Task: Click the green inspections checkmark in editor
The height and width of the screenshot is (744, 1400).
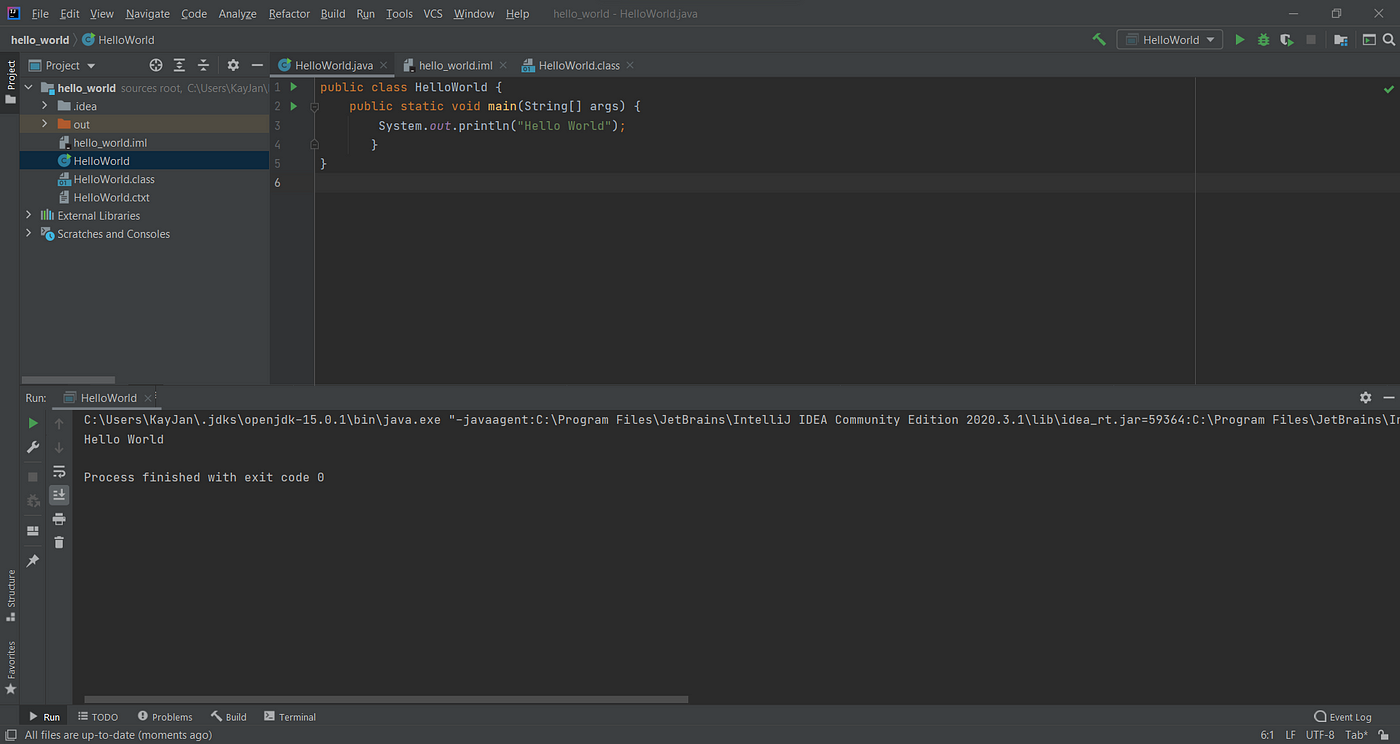Action: click(1388, 89)
